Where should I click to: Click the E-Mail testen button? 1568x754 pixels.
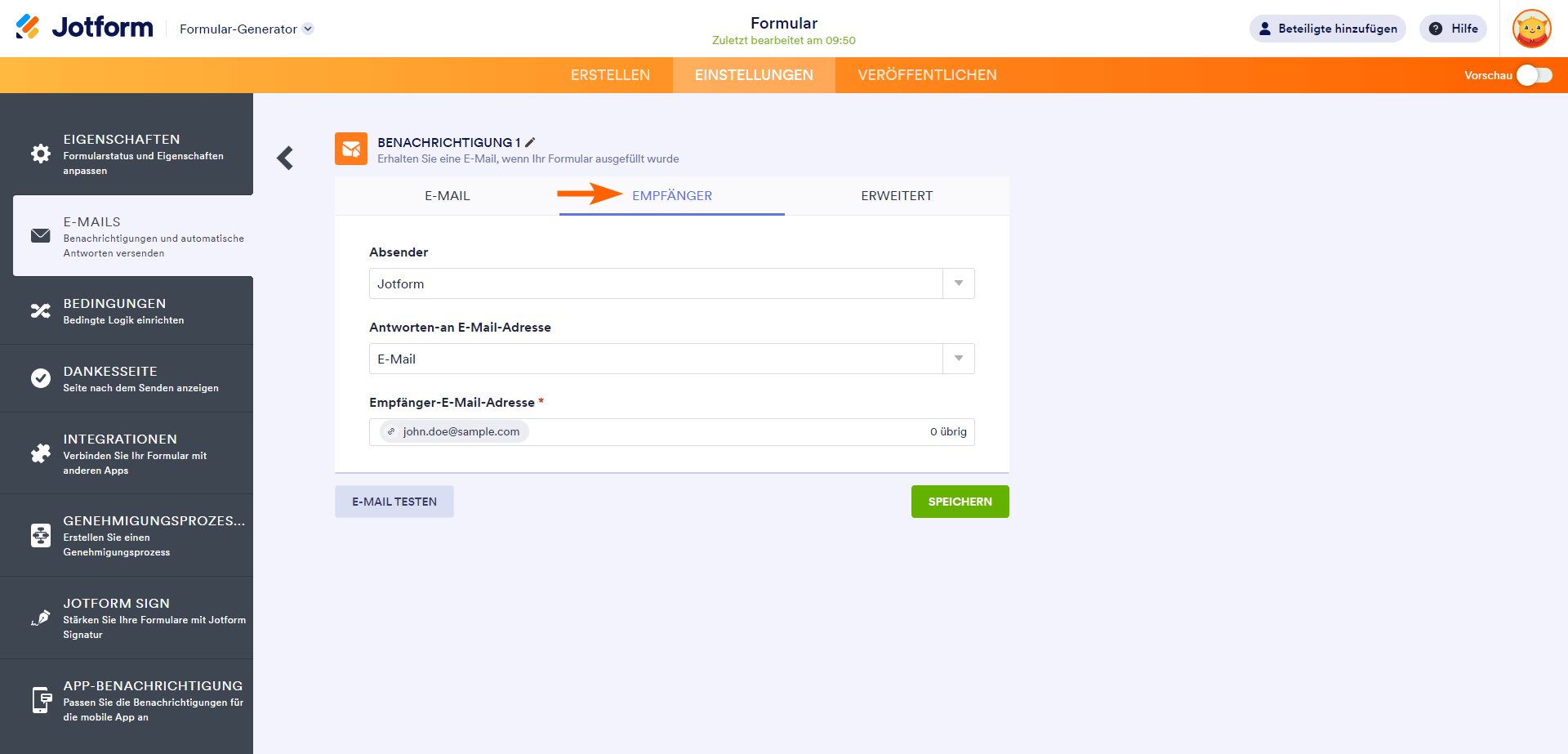tap(394, 502)
